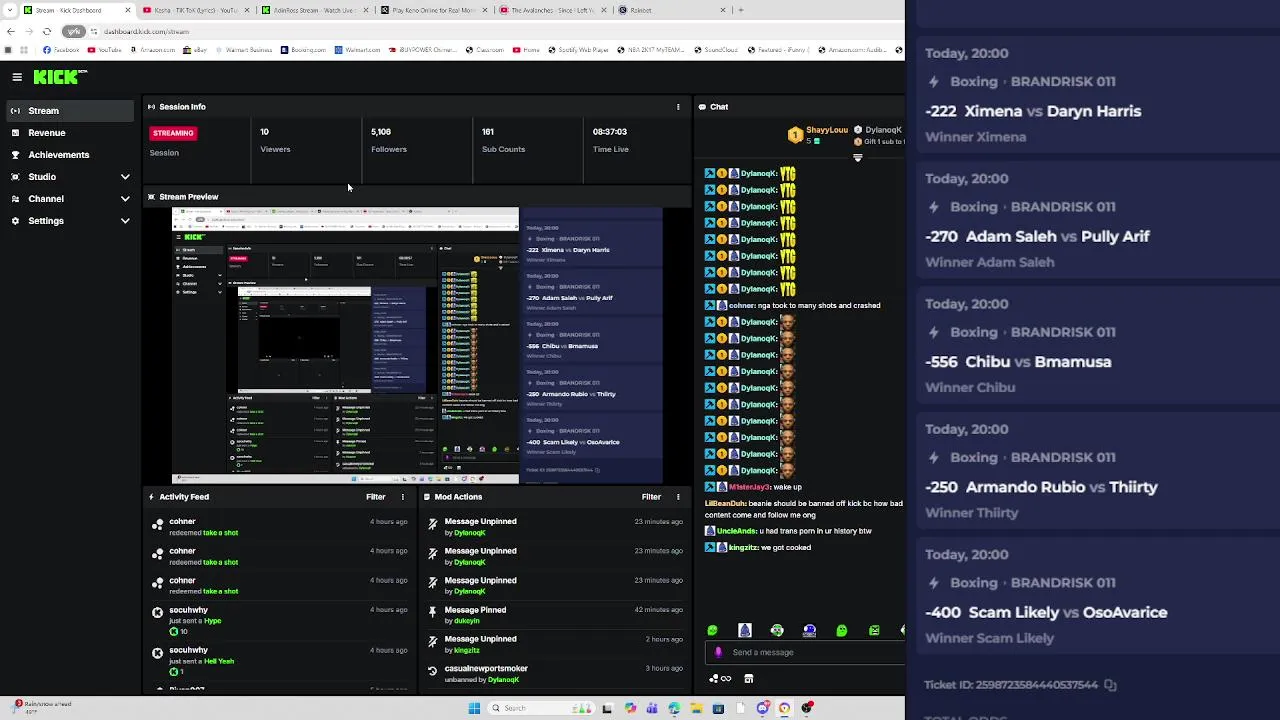The width and height of the screenshot is (1280, 720).
Task: Open File Explorer from taskbar
Action: [696, 708]
